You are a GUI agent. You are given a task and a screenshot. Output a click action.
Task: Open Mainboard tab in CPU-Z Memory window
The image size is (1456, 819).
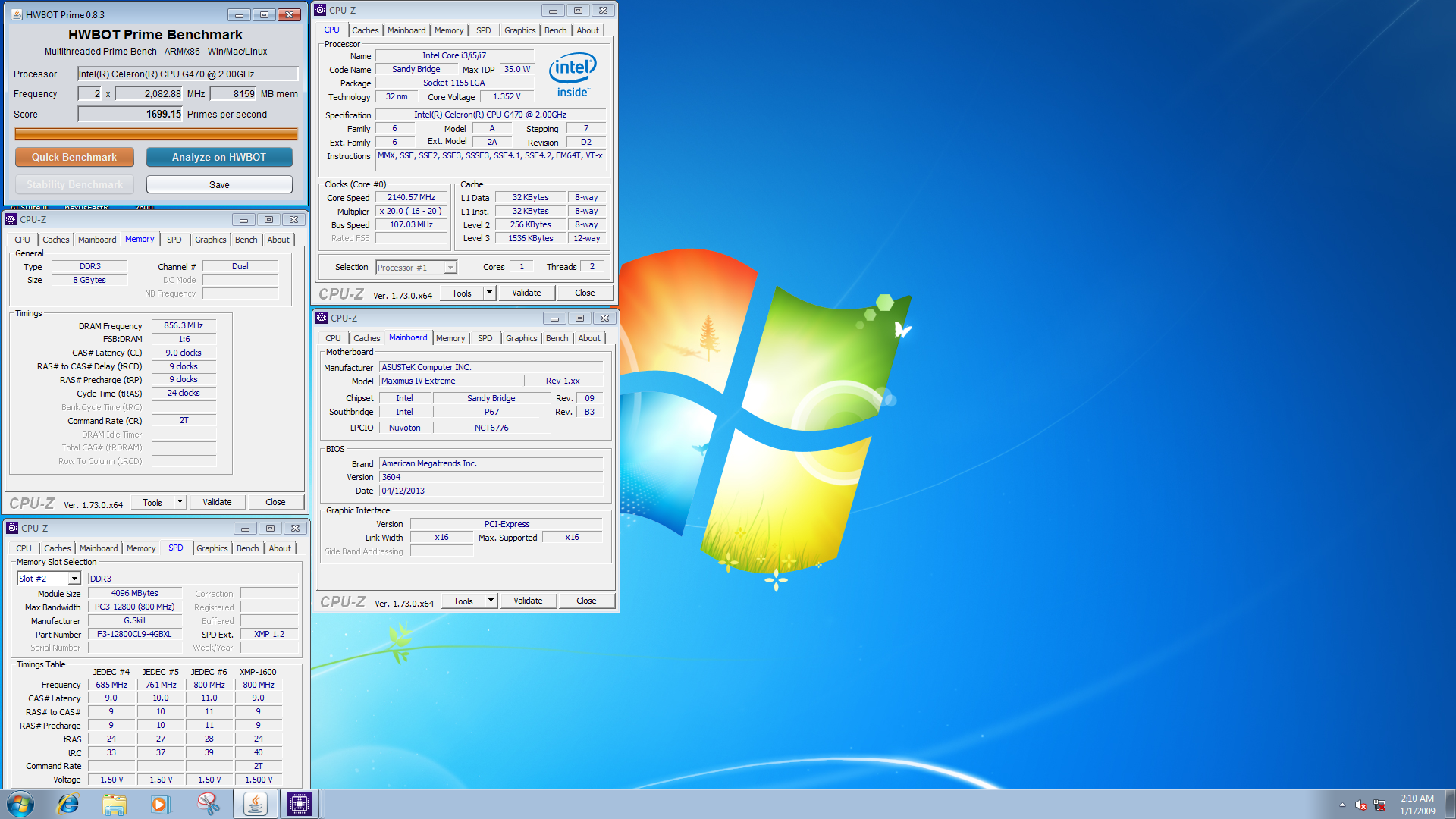[97, 240]
